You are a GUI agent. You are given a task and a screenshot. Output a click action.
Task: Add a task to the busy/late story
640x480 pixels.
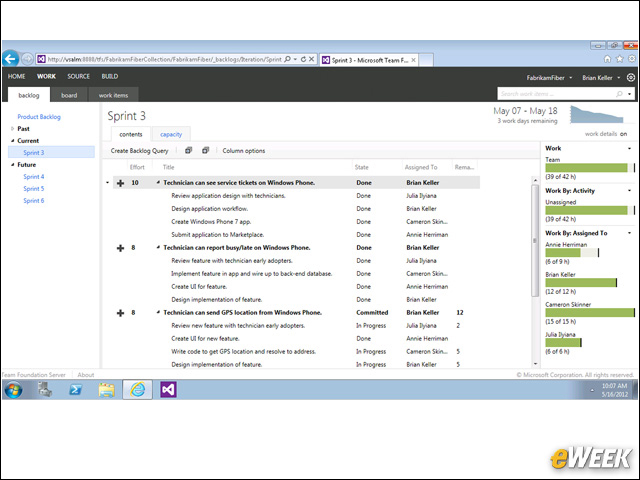tap(120, 248)
